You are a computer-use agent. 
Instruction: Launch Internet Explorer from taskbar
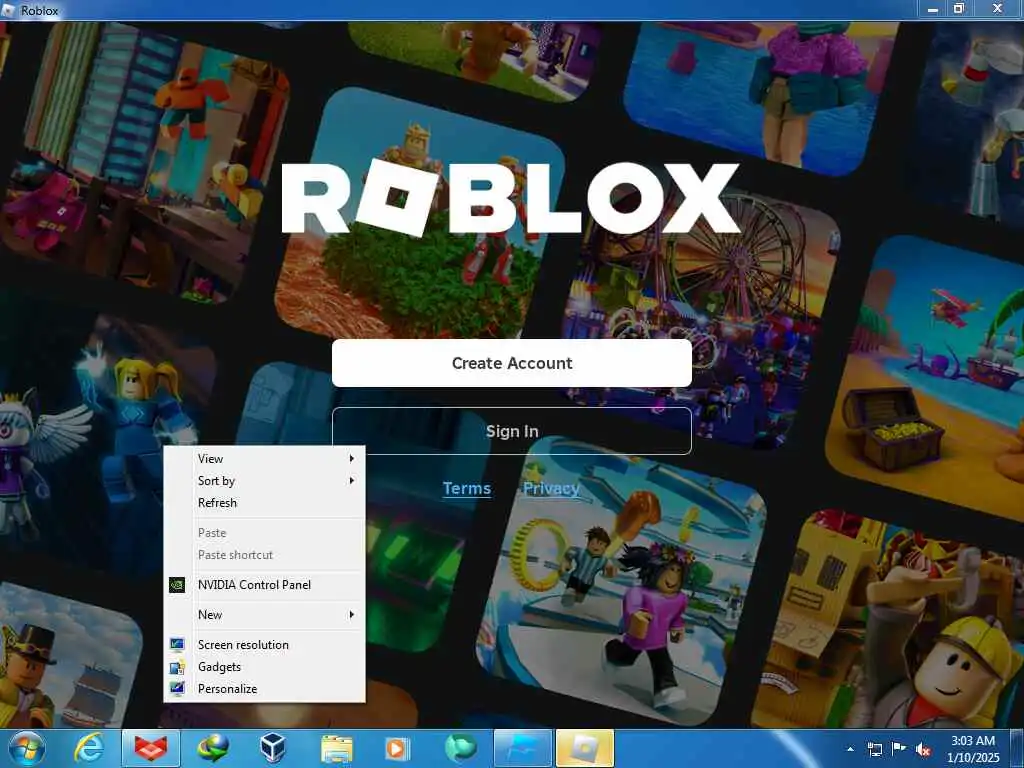coord(88,748)
